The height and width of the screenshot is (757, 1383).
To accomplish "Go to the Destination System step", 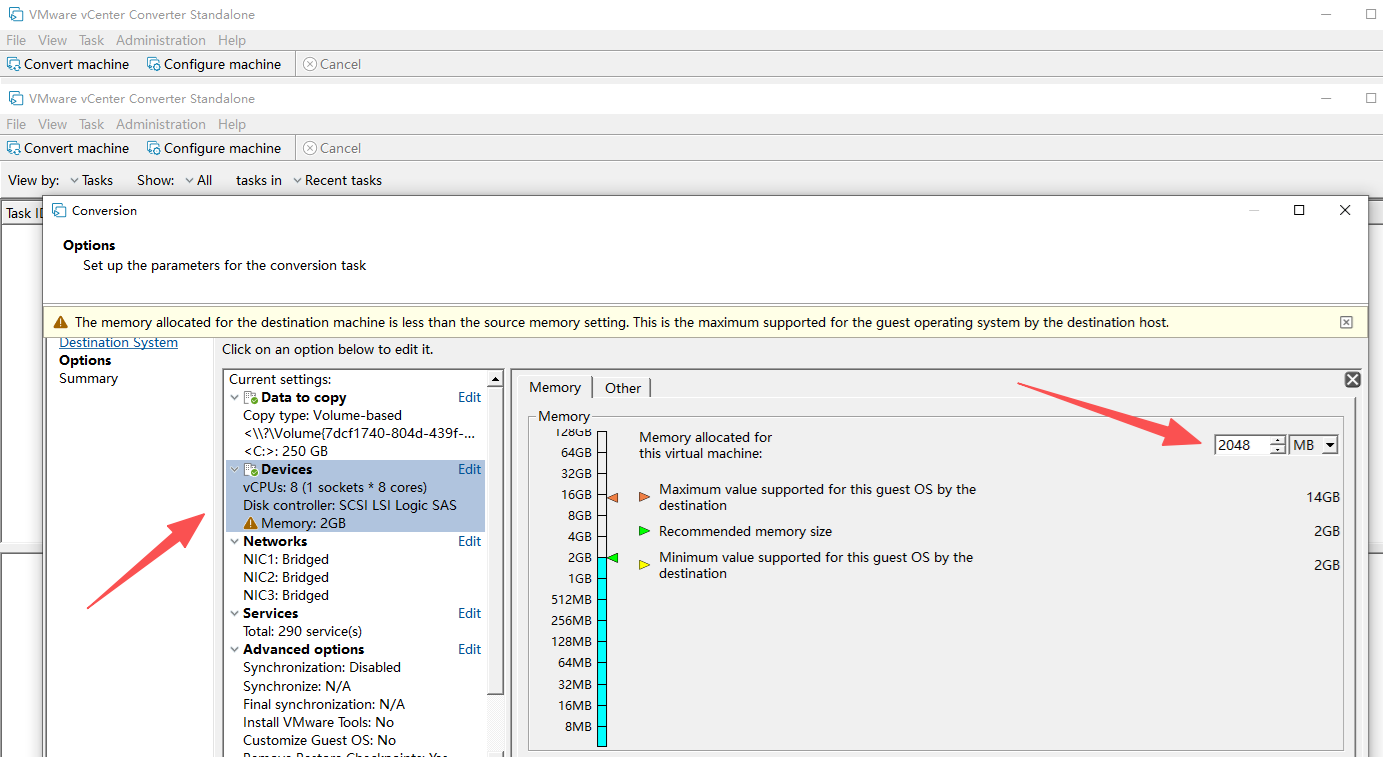I will coord(118,343).
